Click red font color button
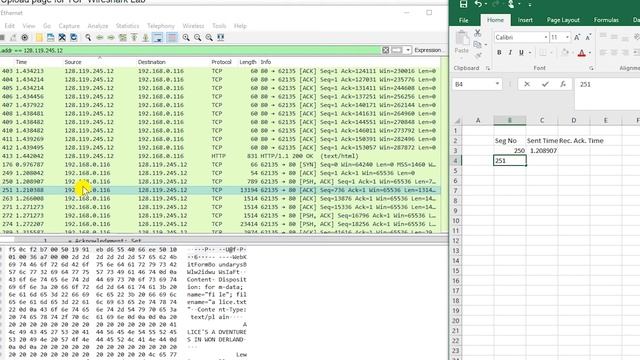 coord(582,53)
